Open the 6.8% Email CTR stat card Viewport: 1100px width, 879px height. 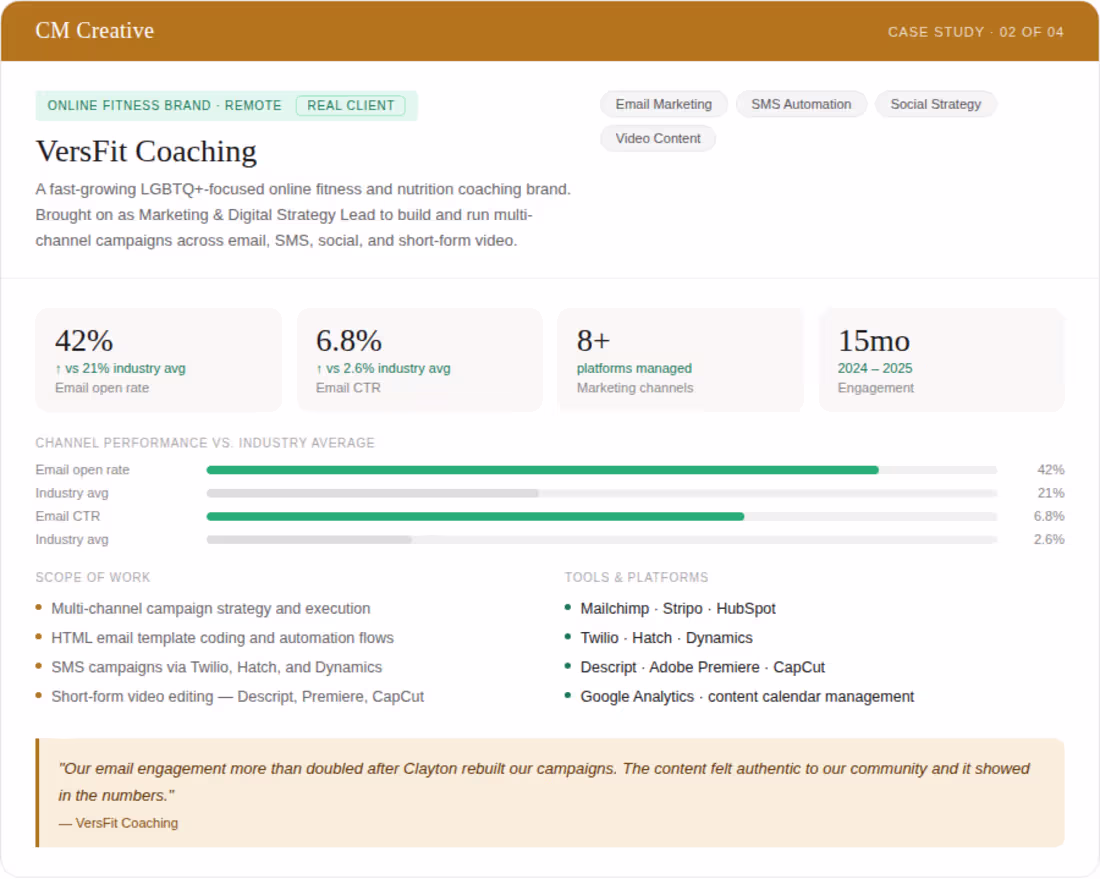[420, 360]
